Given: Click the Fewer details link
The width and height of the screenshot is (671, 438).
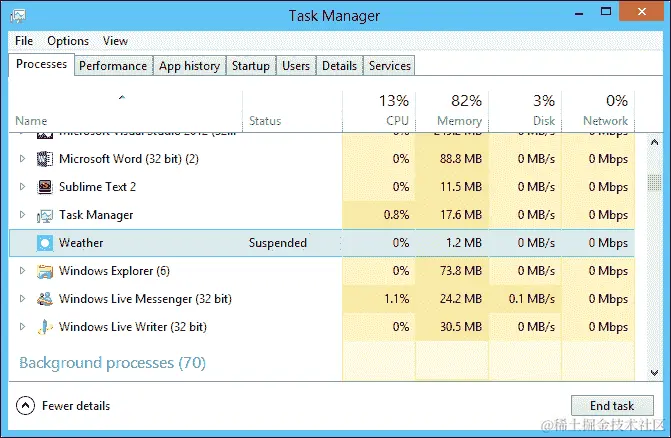Looking at the screenshot, I should [x=76, y=405].
